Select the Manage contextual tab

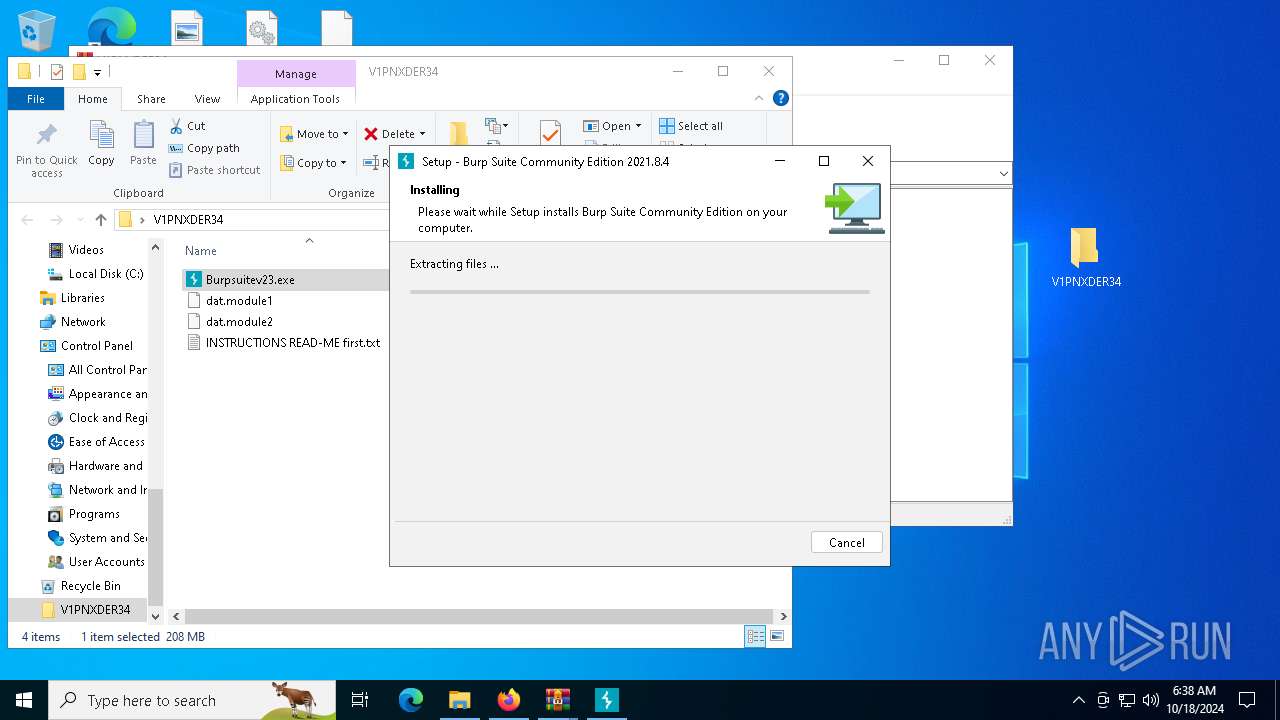(296, 73)
